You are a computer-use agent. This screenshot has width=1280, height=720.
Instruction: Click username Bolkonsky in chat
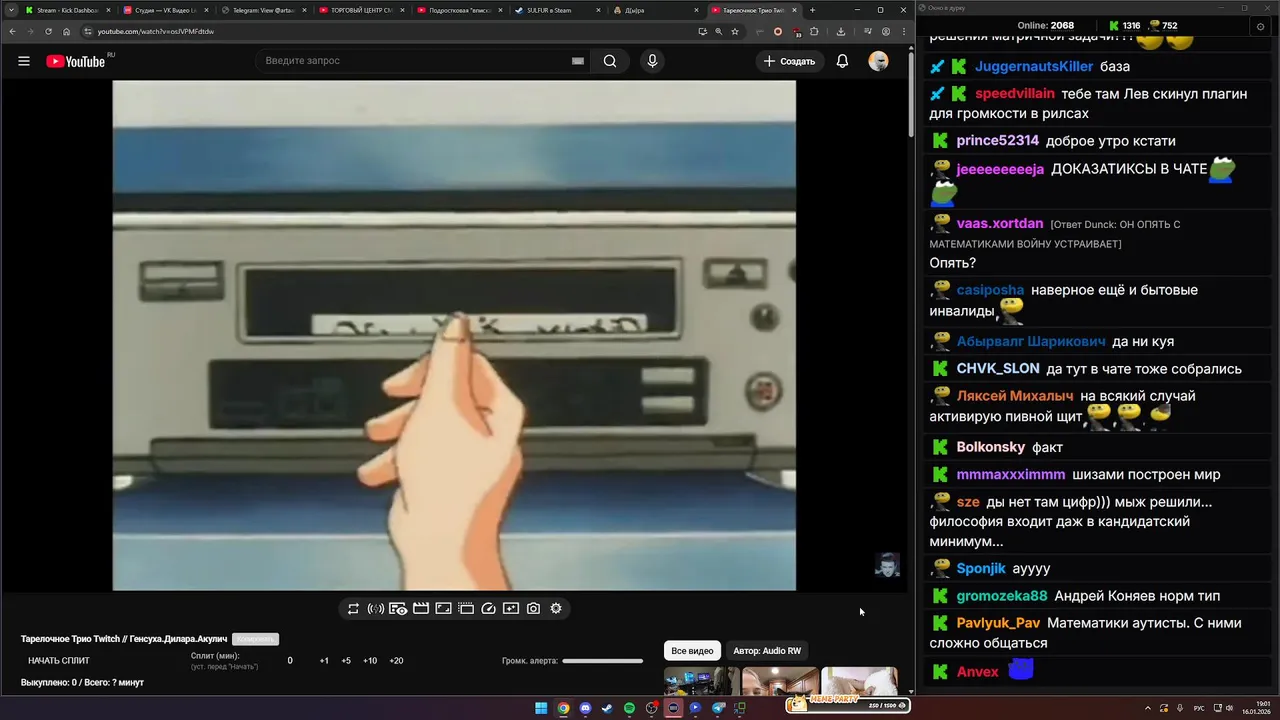click(991, 447)
